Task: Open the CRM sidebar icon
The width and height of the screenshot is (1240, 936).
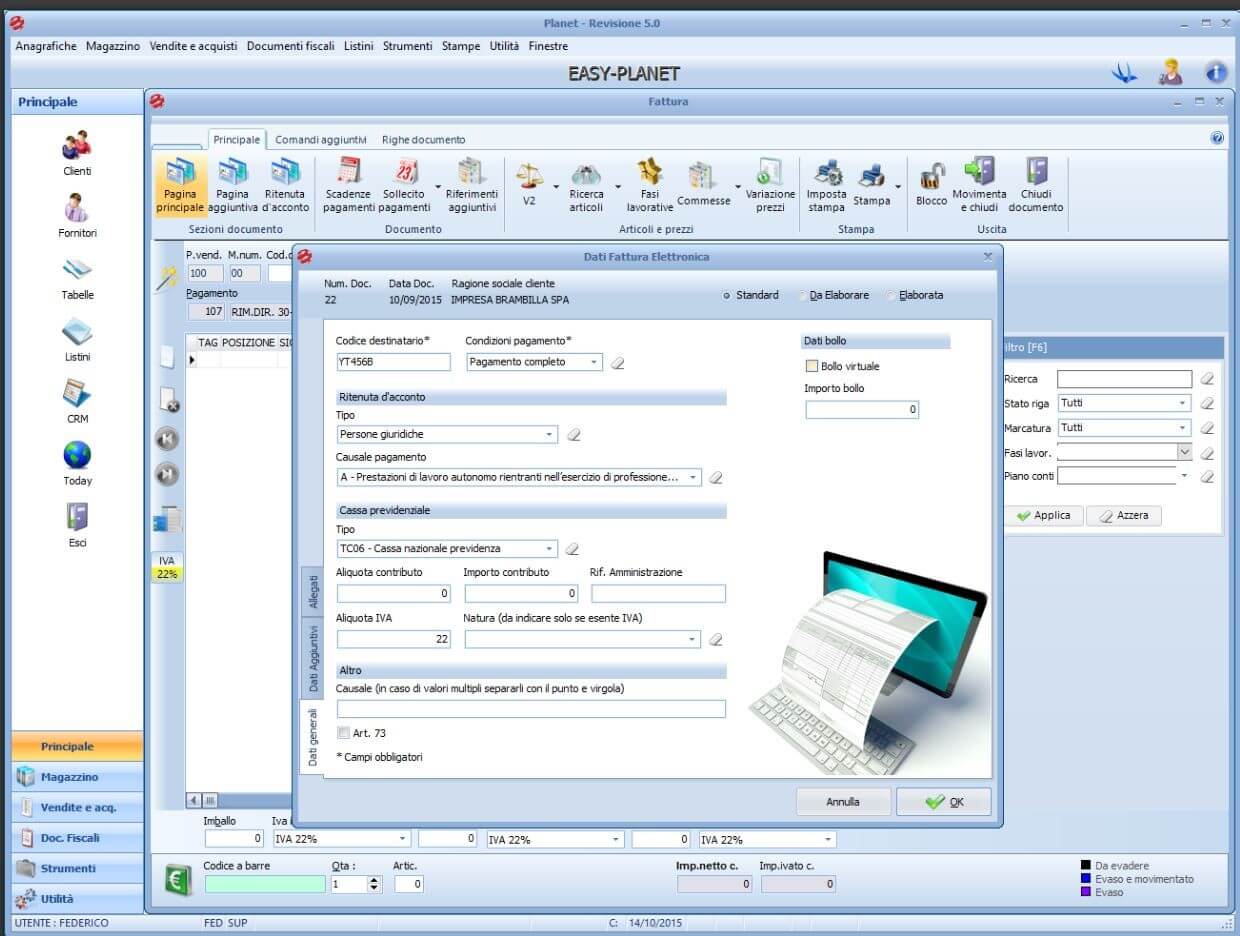Action: (x=77, y=394)
